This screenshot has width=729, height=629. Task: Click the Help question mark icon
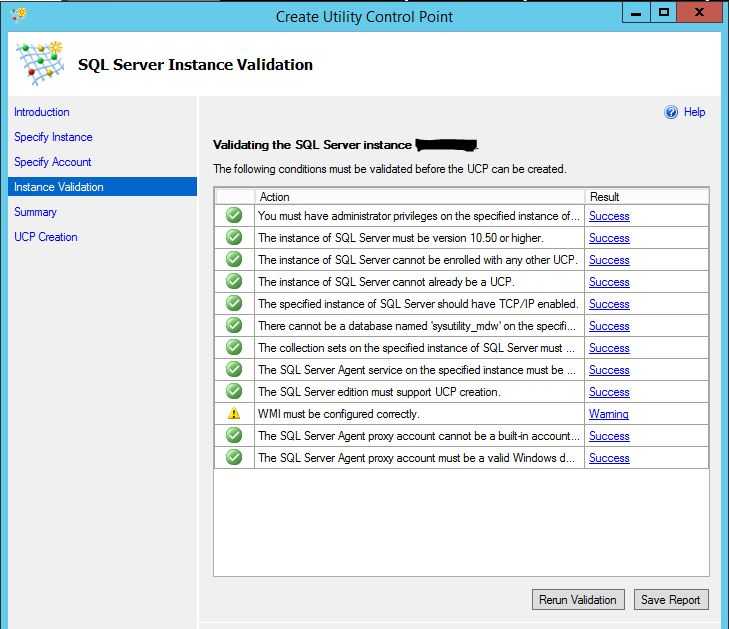pos(671,112)
